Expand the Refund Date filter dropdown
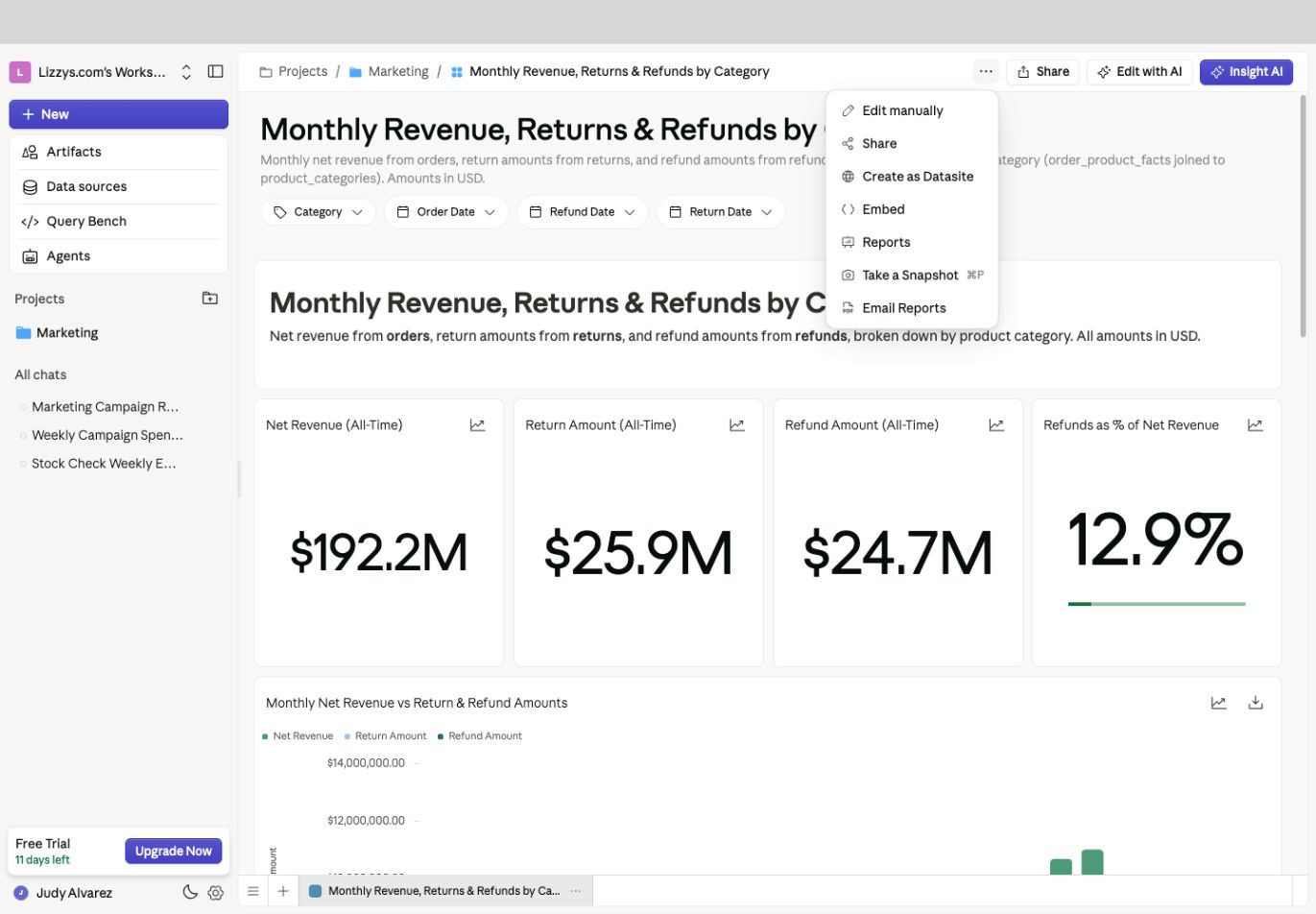 coord(582,212)
